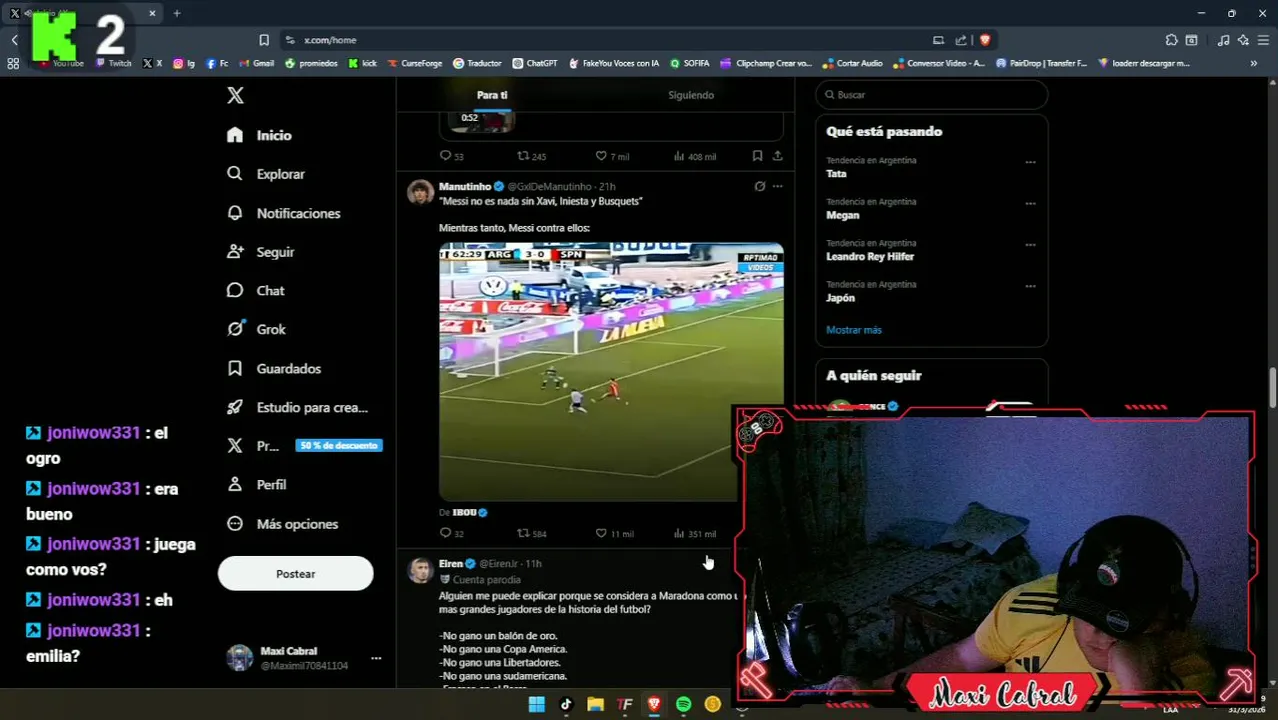Open Japón trending topic
The image size is (1278, 720).
[840, 298]
